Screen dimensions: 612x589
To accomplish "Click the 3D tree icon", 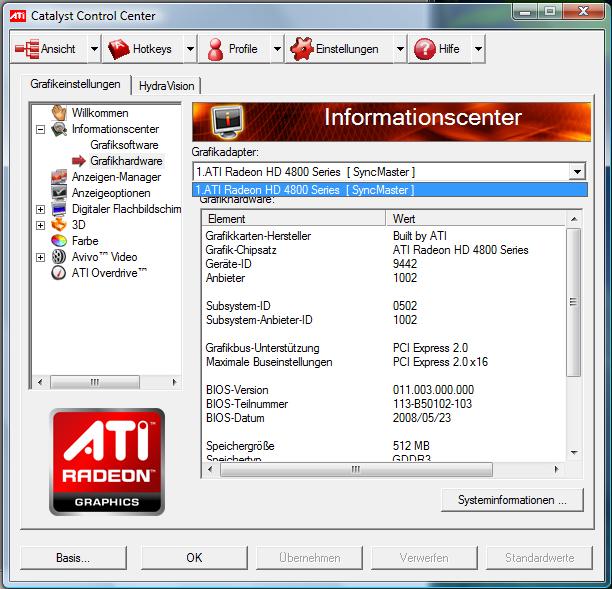I will (59, 225).
